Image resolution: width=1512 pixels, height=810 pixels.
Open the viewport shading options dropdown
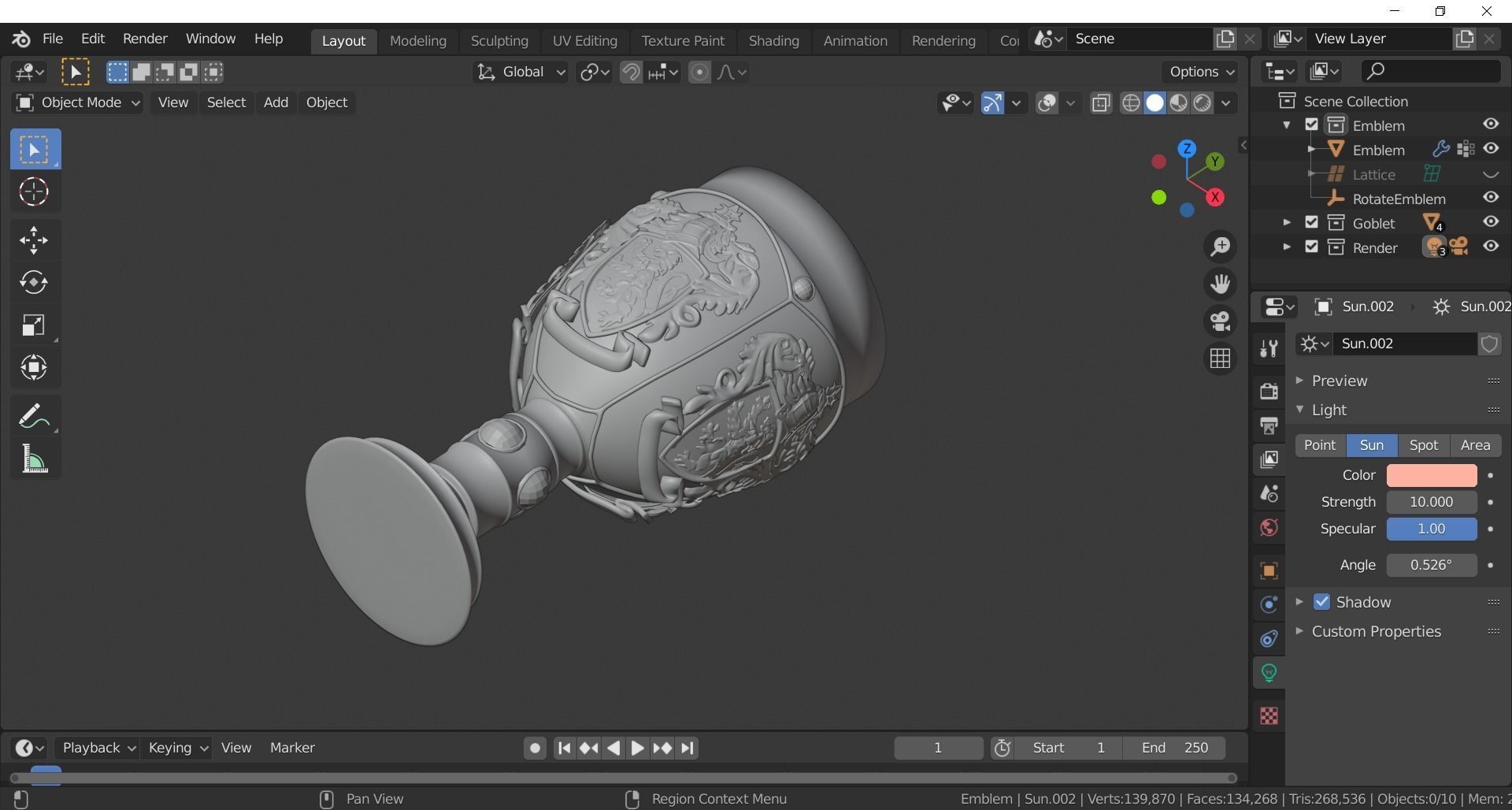(x=1226, y=103)
